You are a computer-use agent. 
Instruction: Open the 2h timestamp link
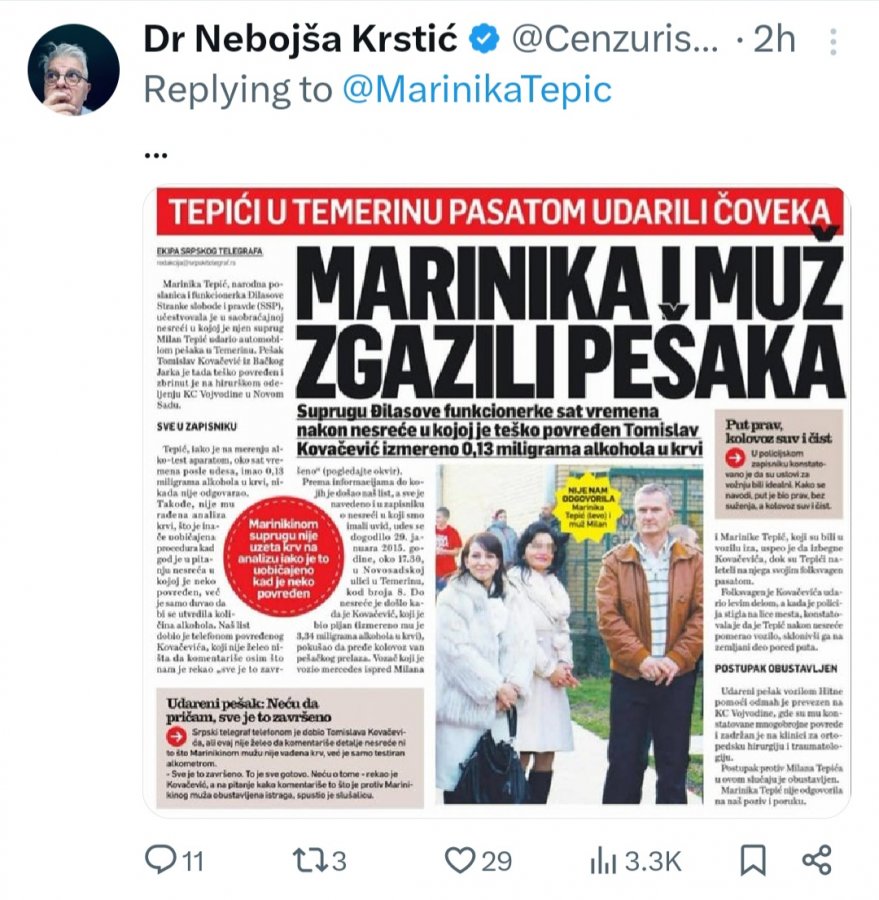pos(774,40)
